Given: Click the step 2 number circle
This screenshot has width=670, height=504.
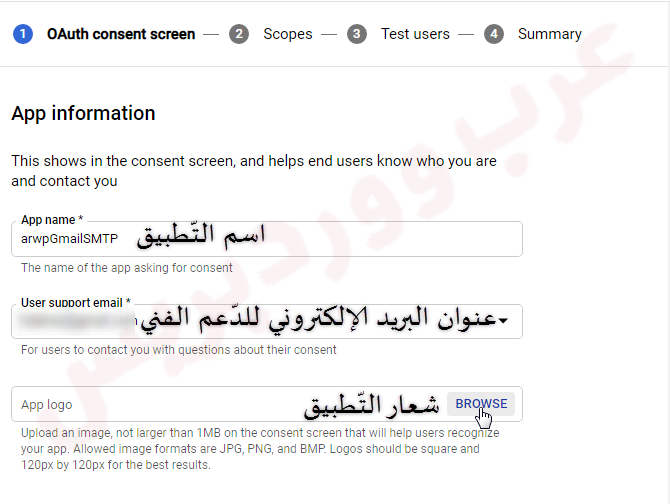Looking at the screenshot, I should 238,34.
